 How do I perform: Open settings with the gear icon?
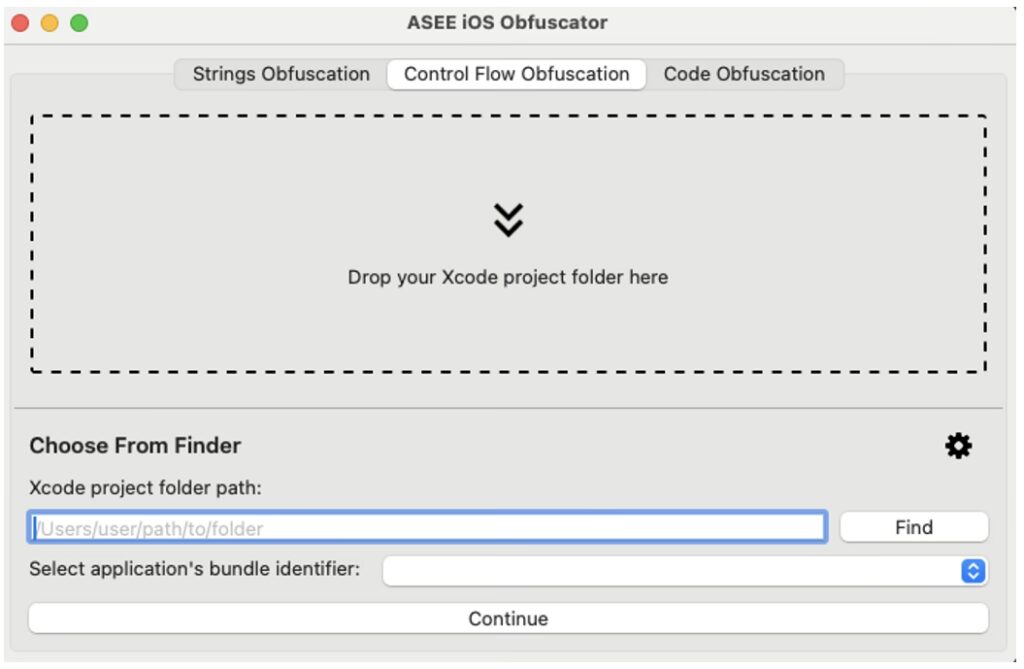tap(958, 446)
